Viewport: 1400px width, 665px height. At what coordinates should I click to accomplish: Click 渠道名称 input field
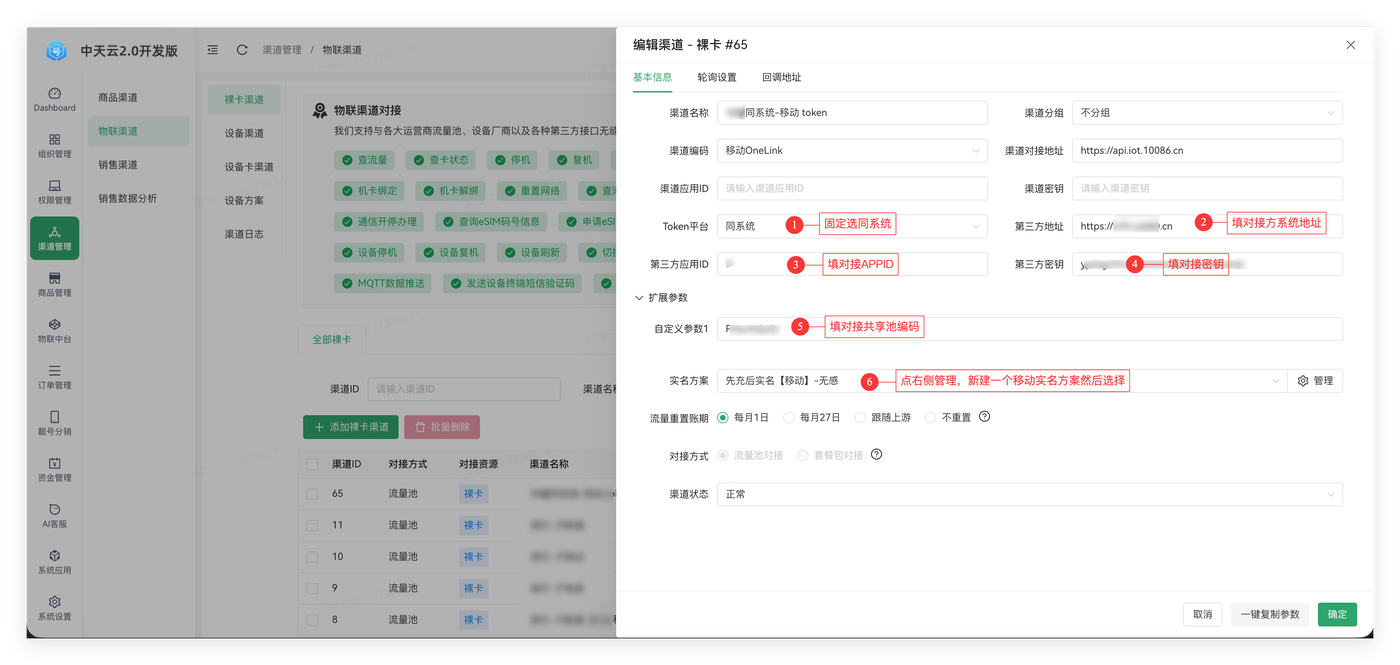tap(852, 113)
